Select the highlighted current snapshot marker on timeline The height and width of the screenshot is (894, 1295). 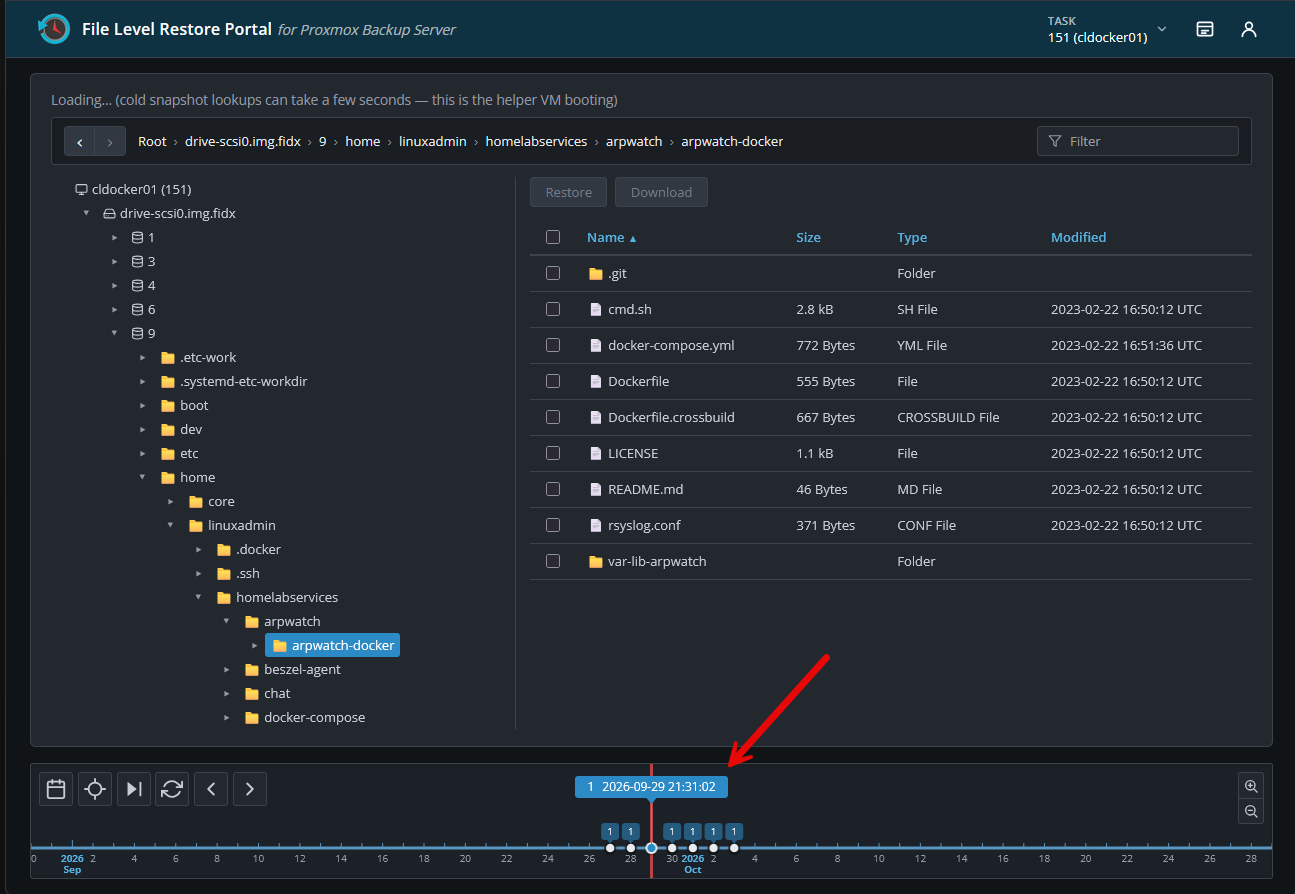651,848
